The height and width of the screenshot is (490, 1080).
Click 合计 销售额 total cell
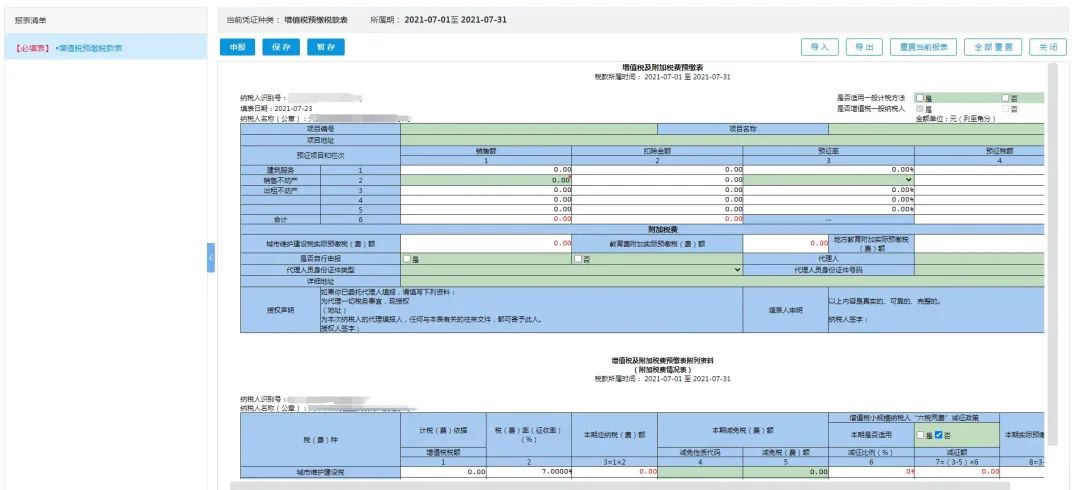tap(486, 219)
